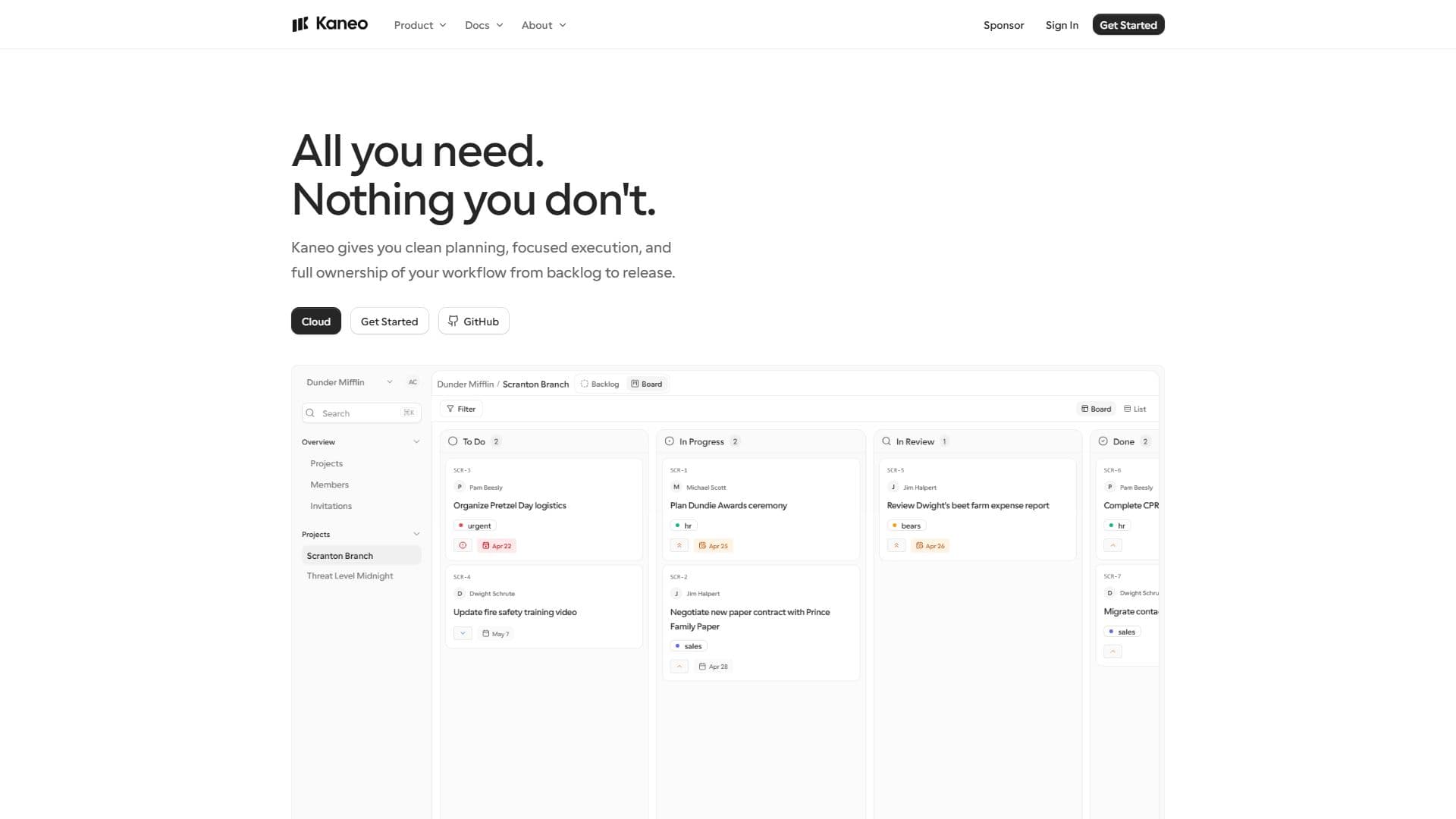The image size is (1456, 819).
Task: Click the Apr 28 due date badge
Action: pyautogui.click(x=714, y=667)
